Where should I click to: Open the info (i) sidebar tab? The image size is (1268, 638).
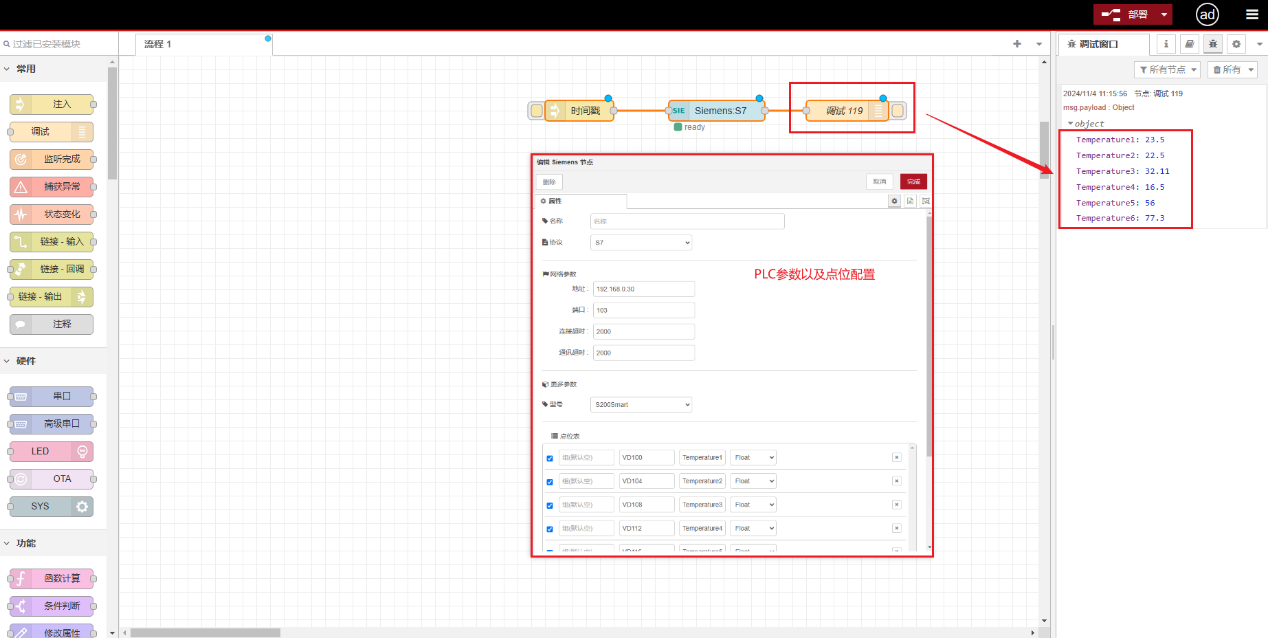[x=1166, y=44]
